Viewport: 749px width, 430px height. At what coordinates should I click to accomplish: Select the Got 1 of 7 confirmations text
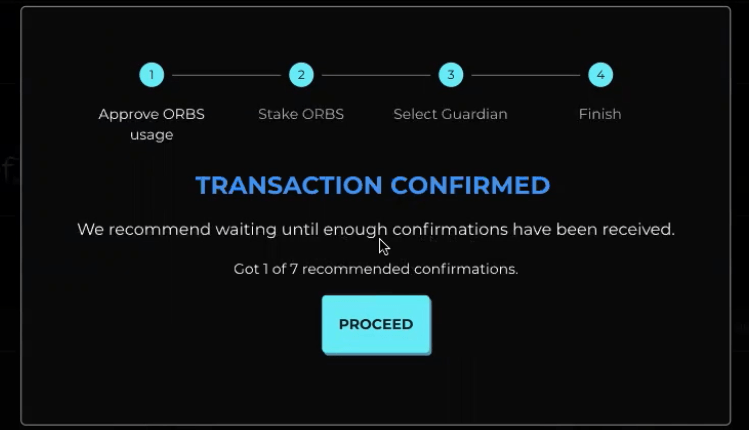[376, 269]
